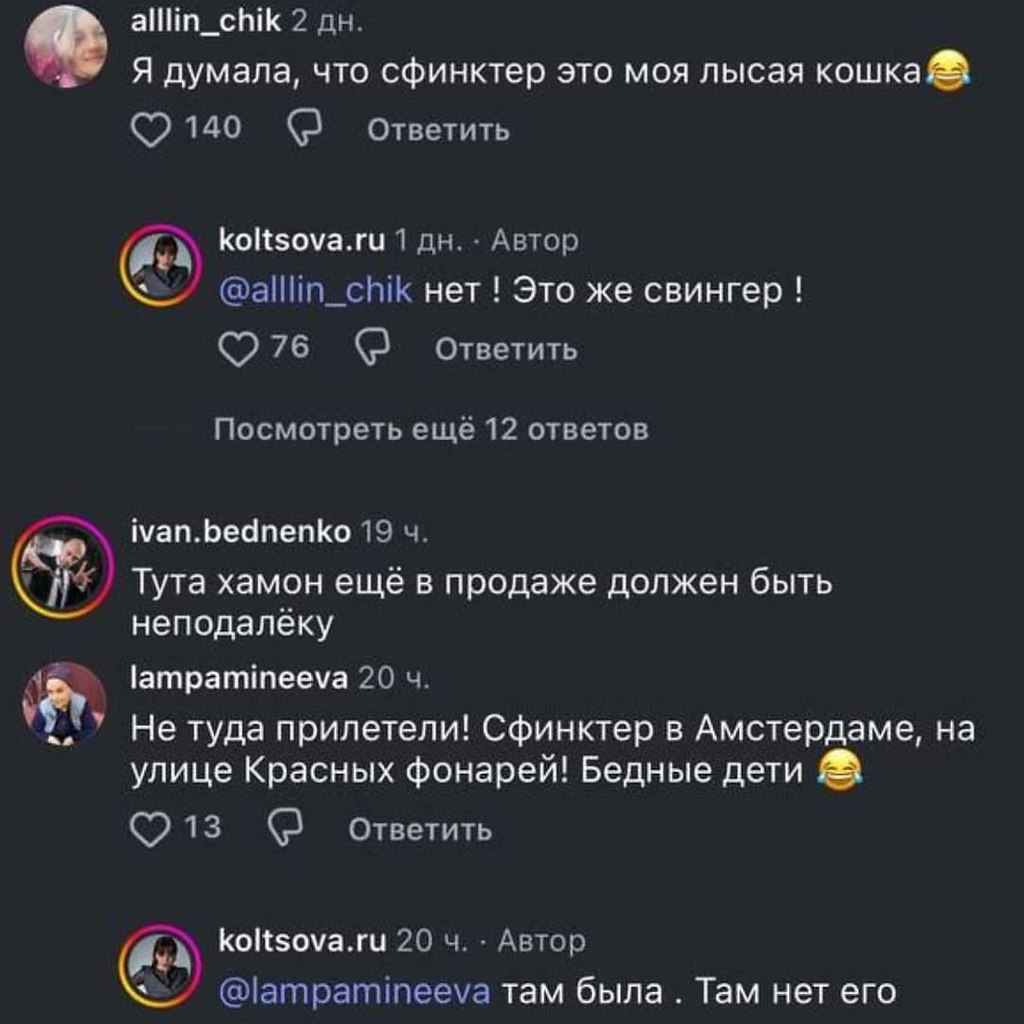Open the lampamineeva username
The image size is (1024, 1024).
[240, 678]
